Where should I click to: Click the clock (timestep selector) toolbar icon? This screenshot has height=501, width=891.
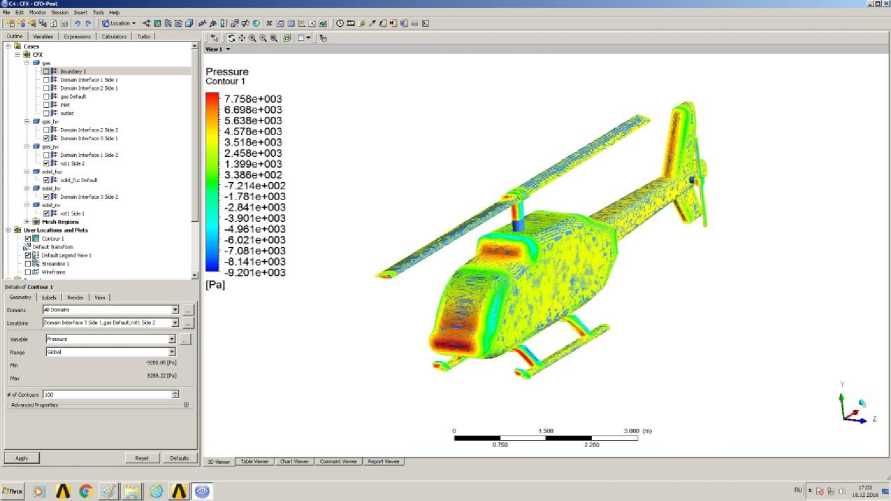(x=340, y=23)
